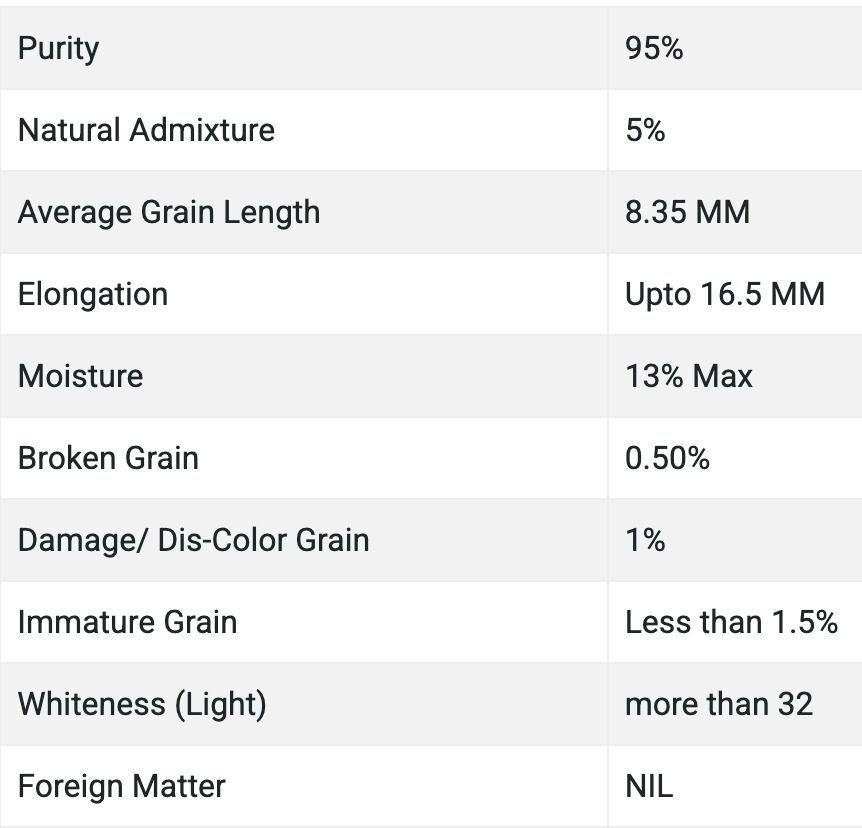Select the 1% damage value
This screenshot has width=862, height=828.
(x=645, y=540)
